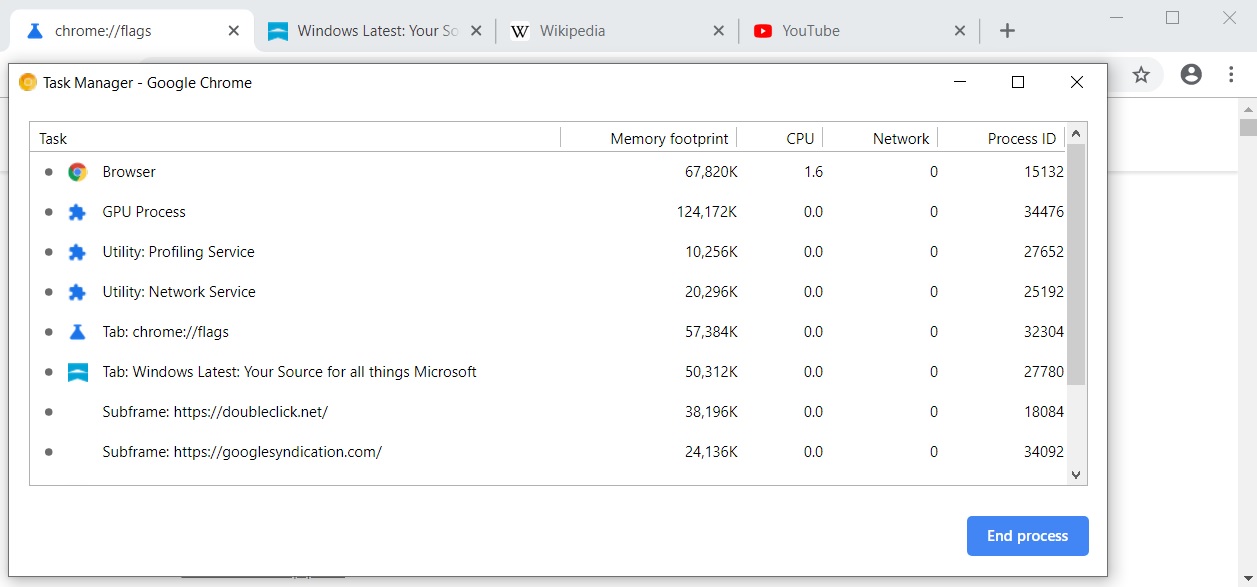Select Subframe: https://googlesyndication.com/ row
This screenshot has width=1257, height=587.
coord(548,452)
